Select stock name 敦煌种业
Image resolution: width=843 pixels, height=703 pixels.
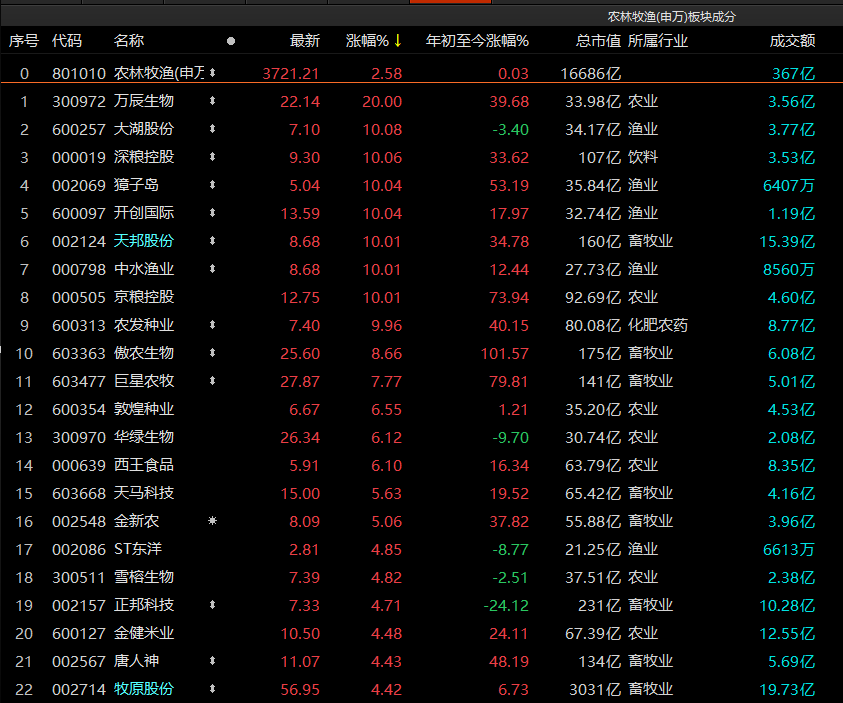tap(144, 409)
